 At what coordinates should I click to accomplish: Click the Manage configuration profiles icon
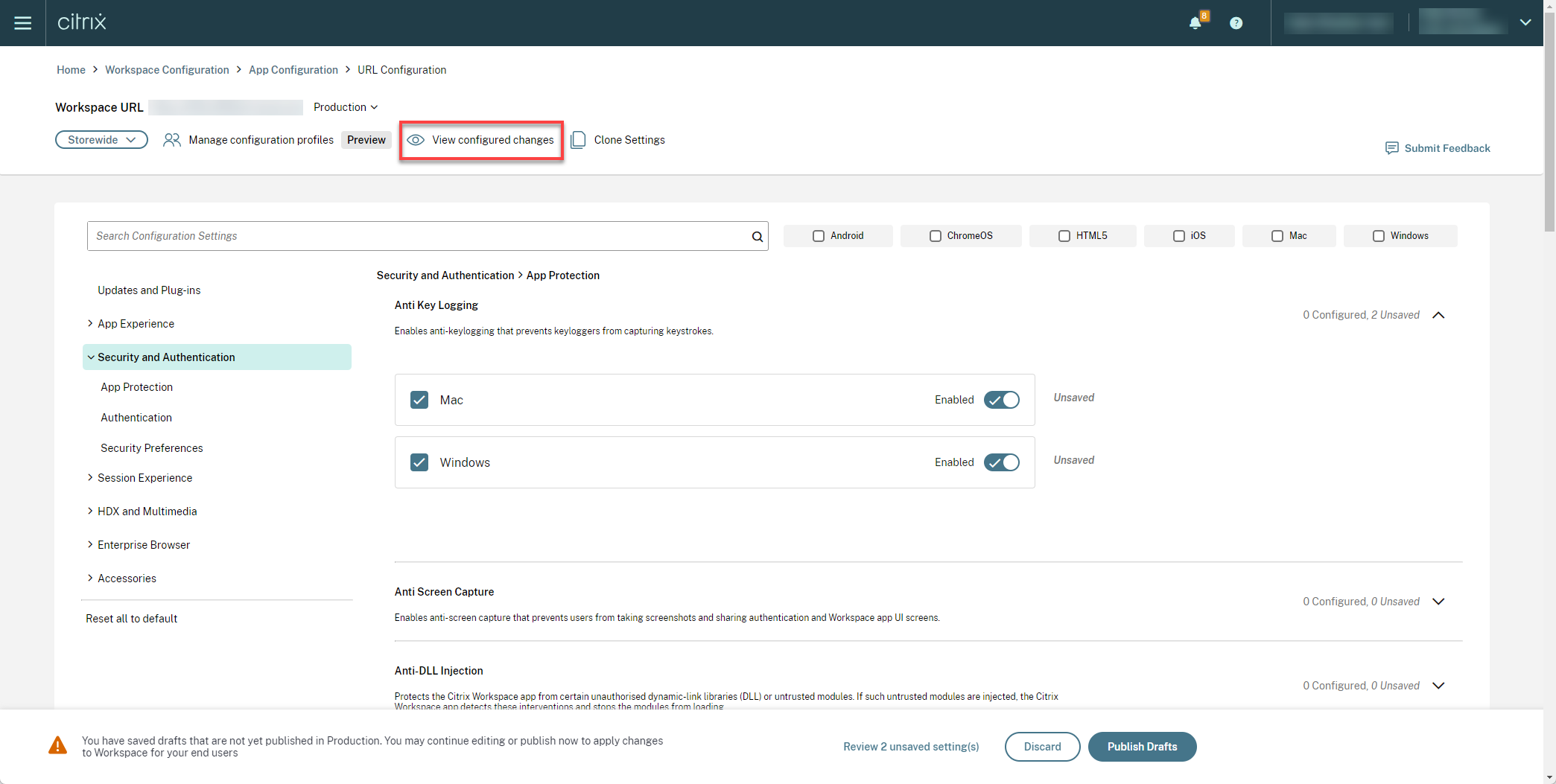[x=172, y=139]
